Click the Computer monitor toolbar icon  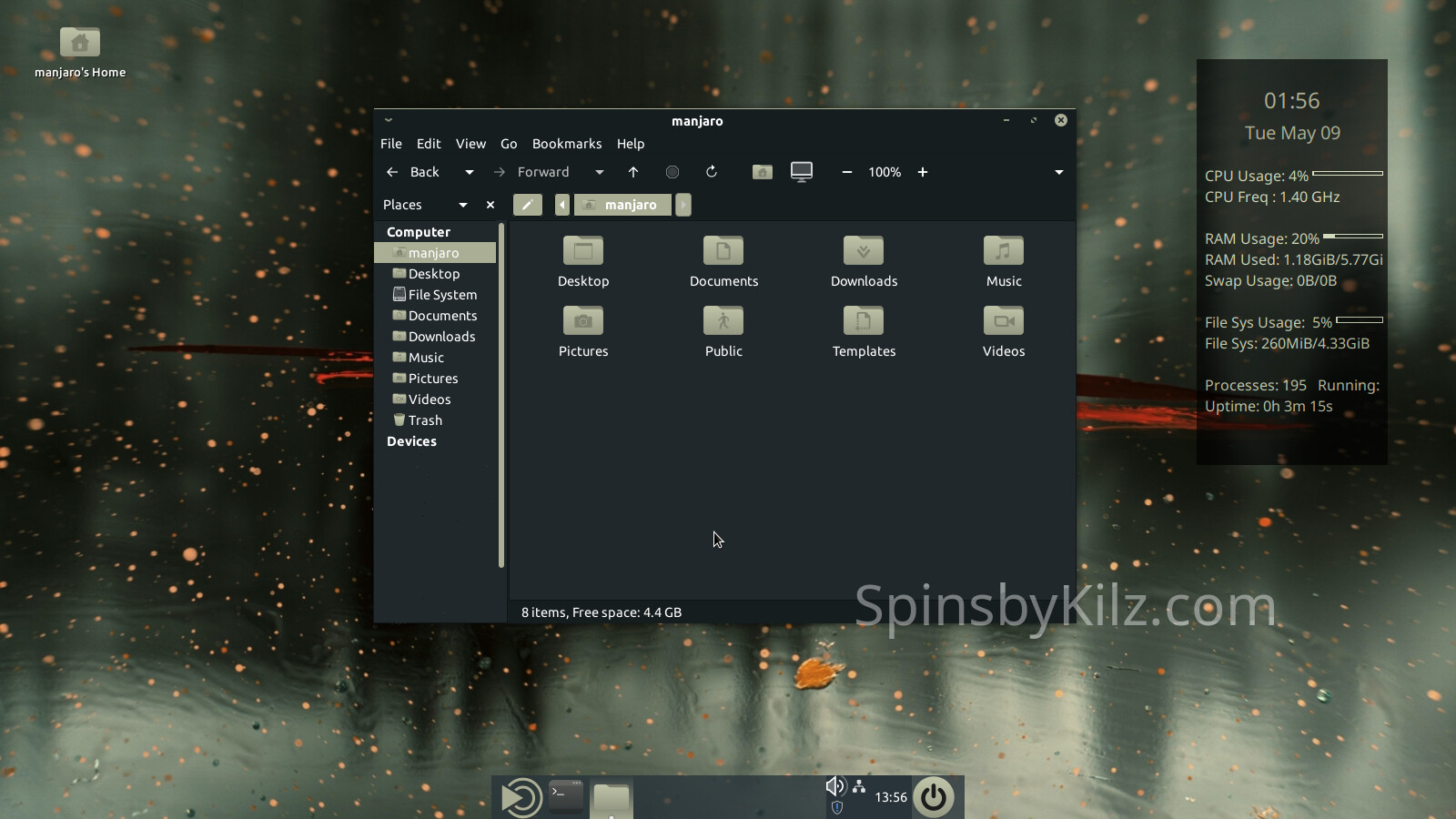pyautogui.click(x=802, y=172)
